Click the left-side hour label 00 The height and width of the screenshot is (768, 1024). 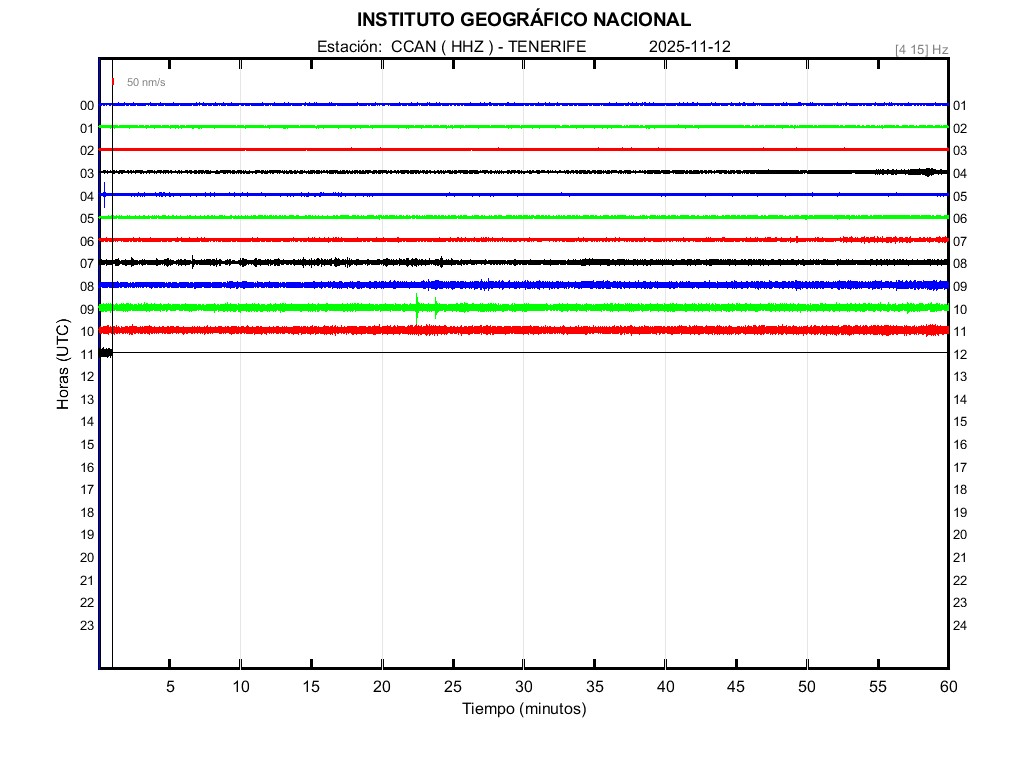(x=87, y=105)
